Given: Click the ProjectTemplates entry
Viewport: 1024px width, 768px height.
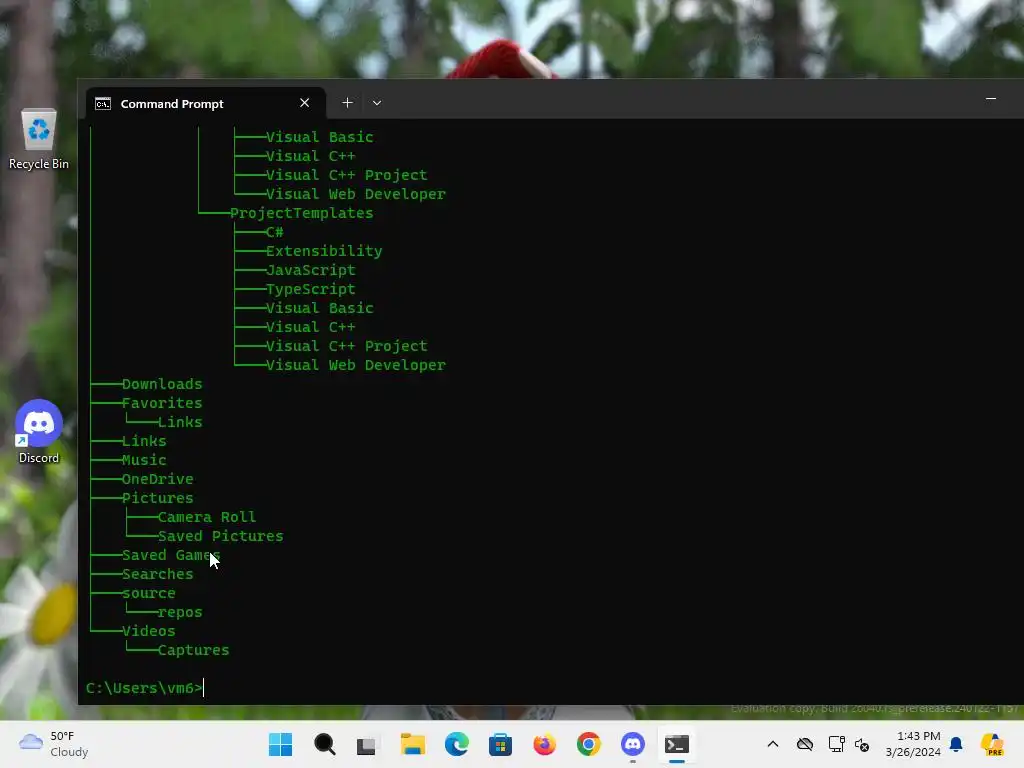Looking at the screenshot, I should pyautogui.click(x=302, y=213).
